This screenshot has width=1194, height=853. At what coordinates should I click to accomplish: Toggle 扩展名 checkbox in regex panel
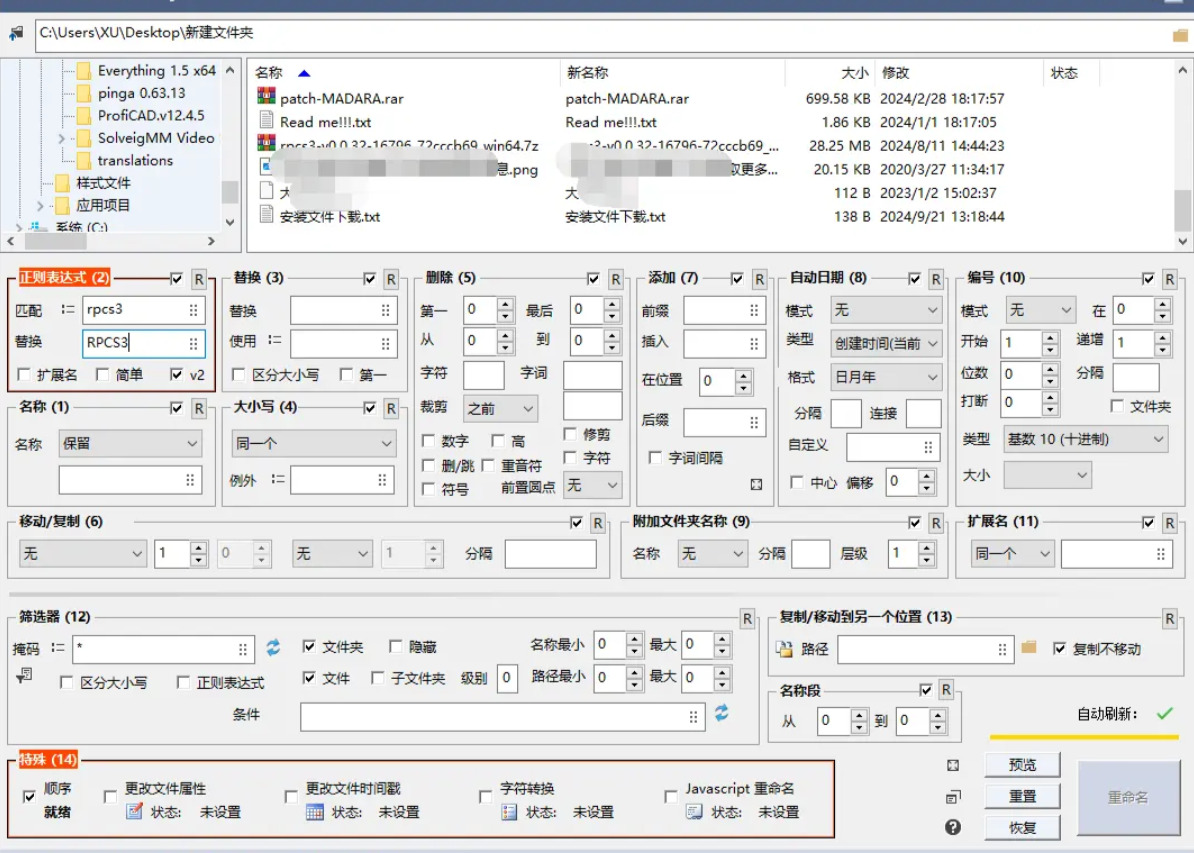24,375
